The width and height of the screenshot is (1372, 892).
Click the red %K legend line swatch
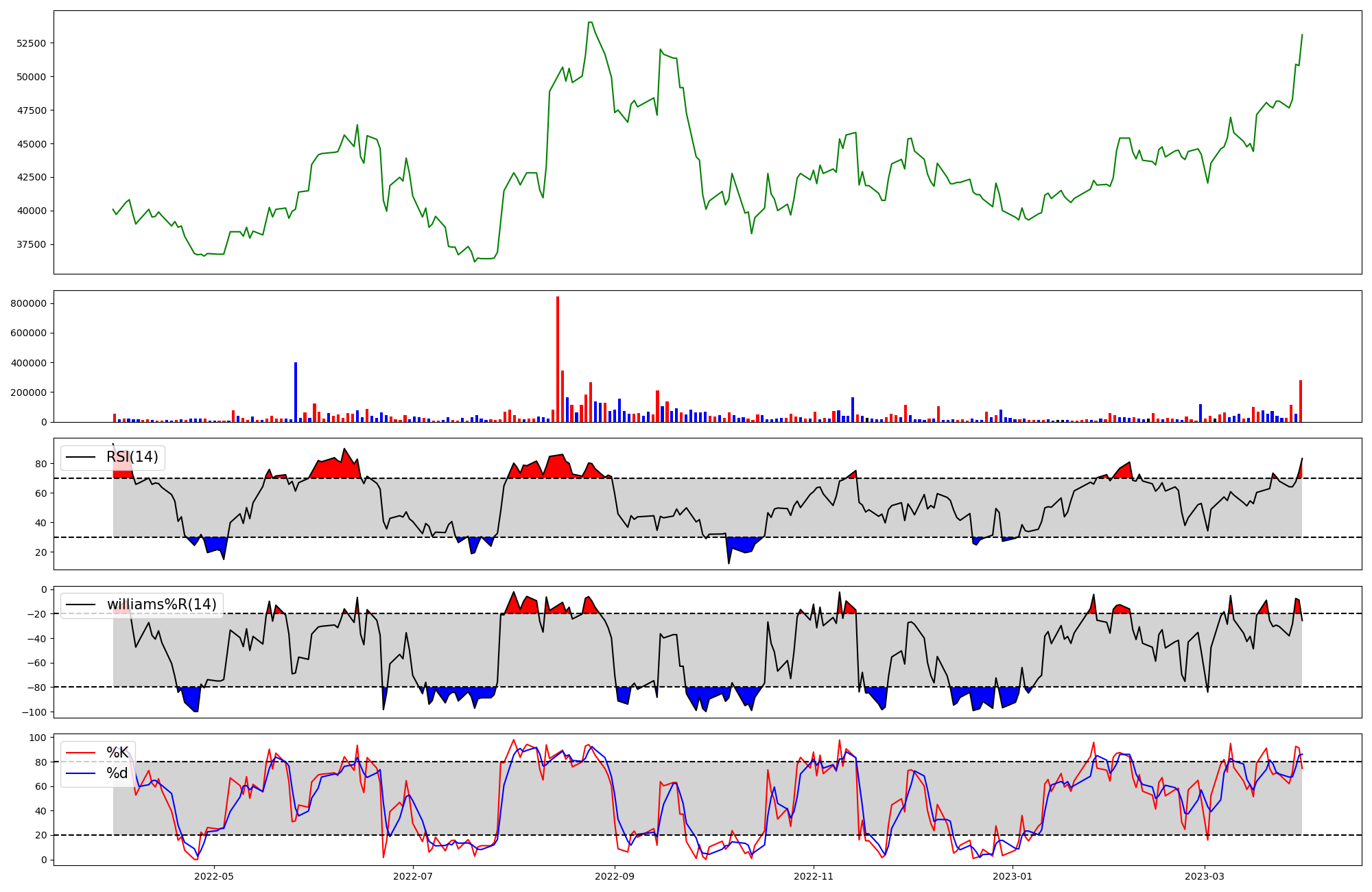pyautogui.click(x=80, y=753)
